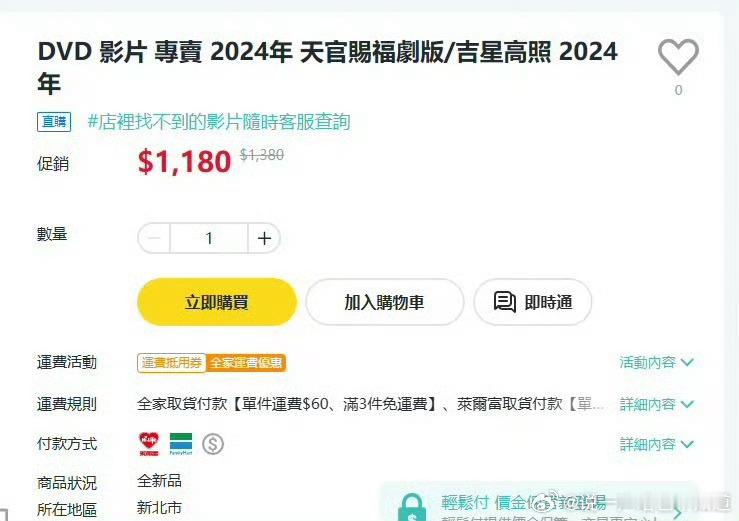Click the 立即購買 buy now button
This screenshot has width=739, height=521.
(x=217, y=302)
